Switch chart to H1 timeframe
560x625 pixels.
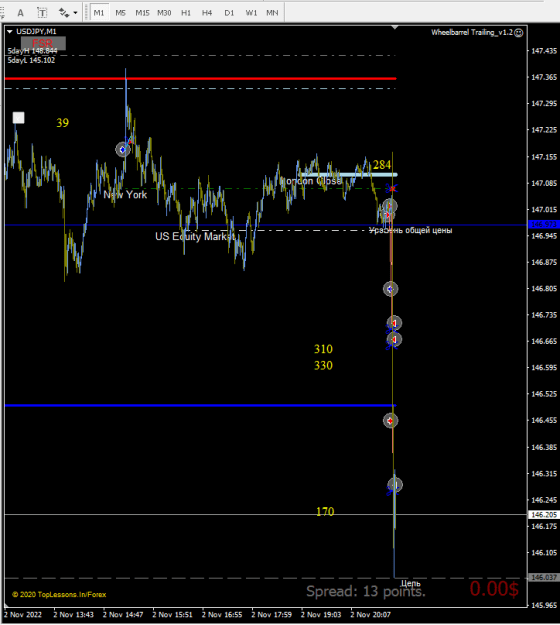click(186, 13)
